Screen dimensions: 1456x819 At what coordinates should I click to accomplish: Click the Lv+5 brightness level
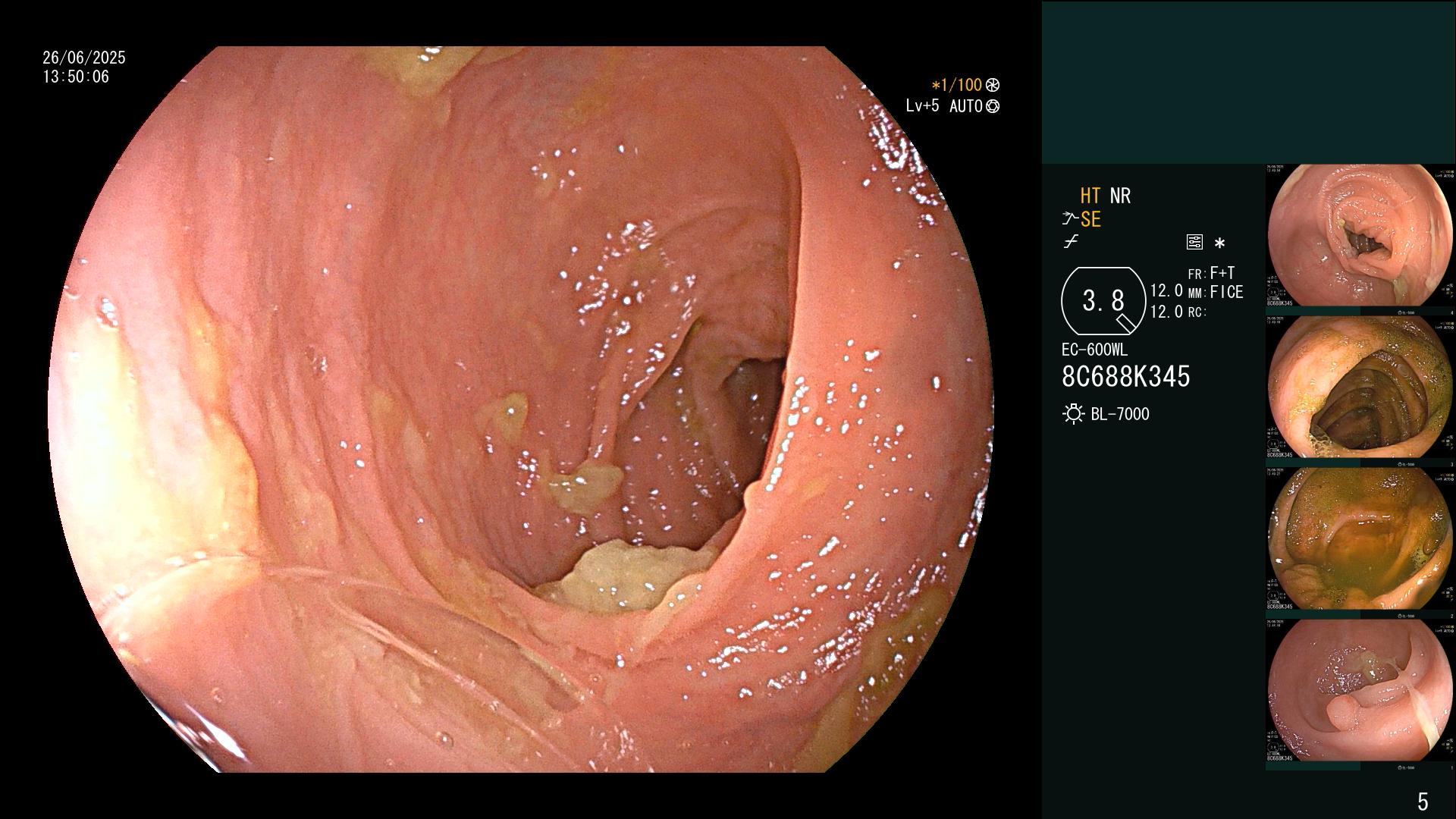(922, 105)
